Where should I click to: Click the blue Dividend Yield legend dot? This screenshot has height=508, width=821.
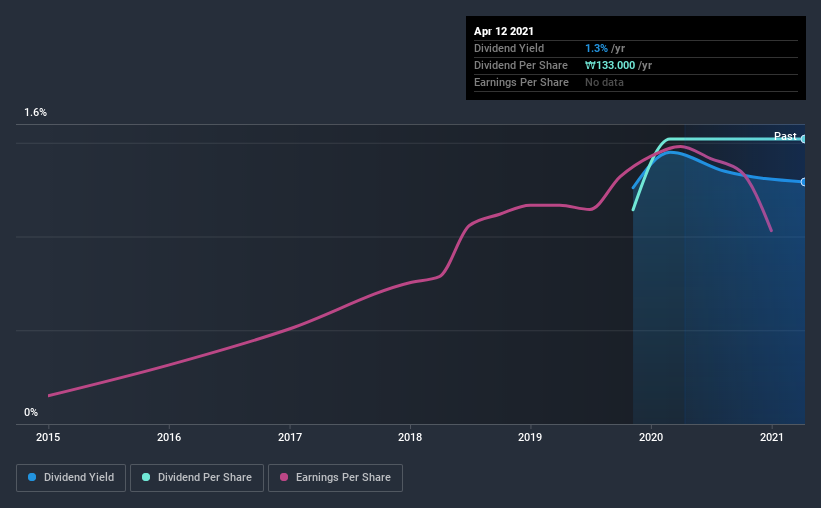[32, 477]
